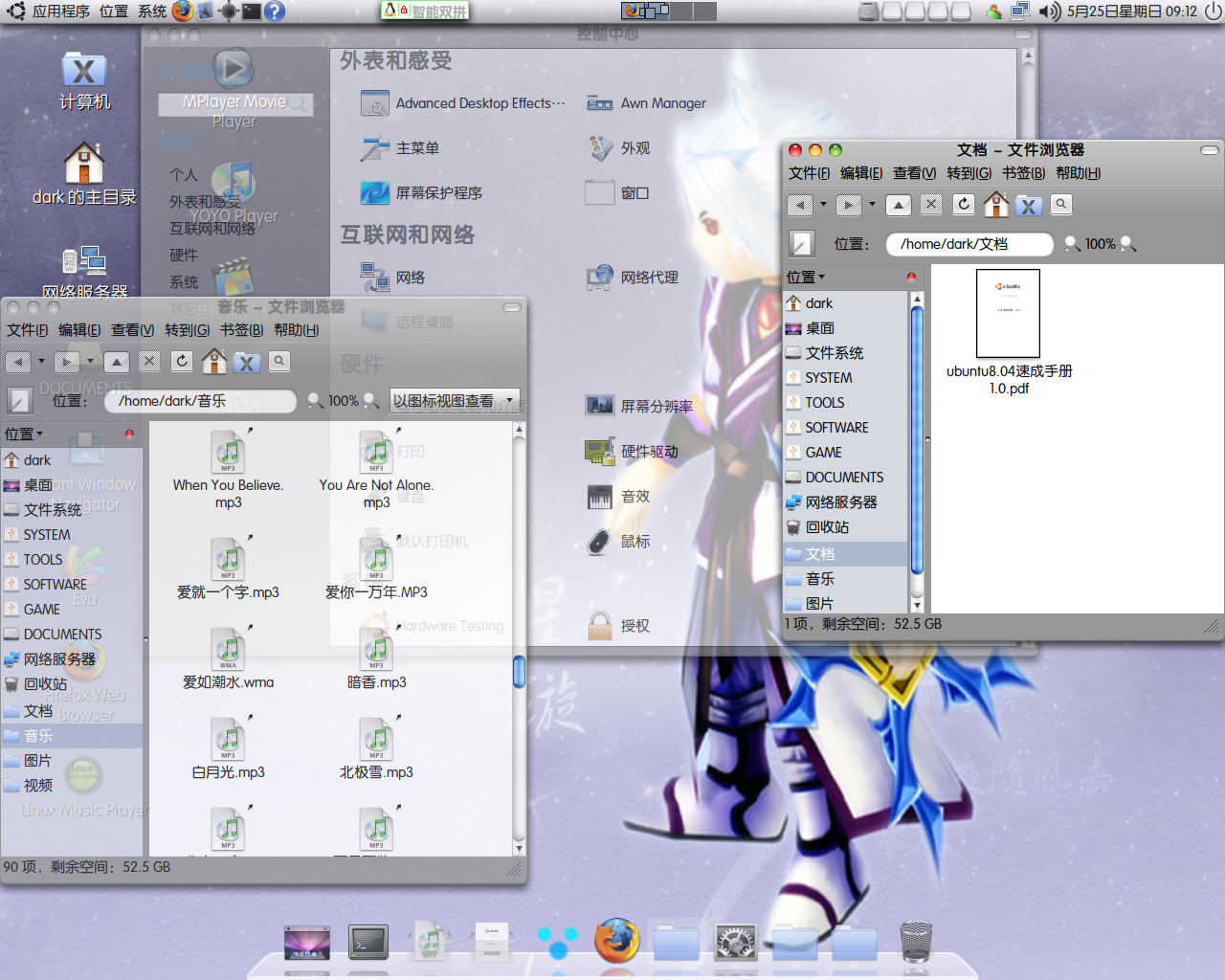Open Advanced Desktop Effects in control center
The image size is (1225, 980).
tap(463, 103)
